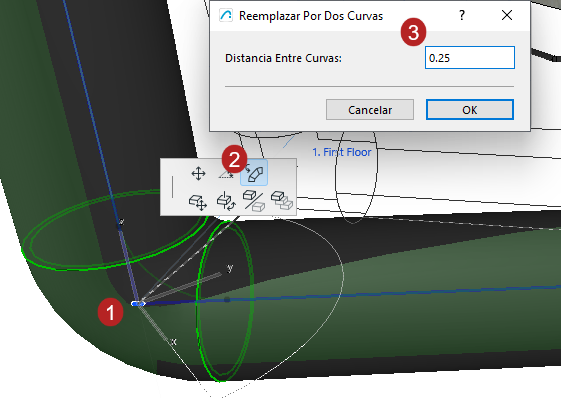The height and width of the screenshot is (398, 561).
Task: Click the selected blue node on the path
Action: pos(138,304)
